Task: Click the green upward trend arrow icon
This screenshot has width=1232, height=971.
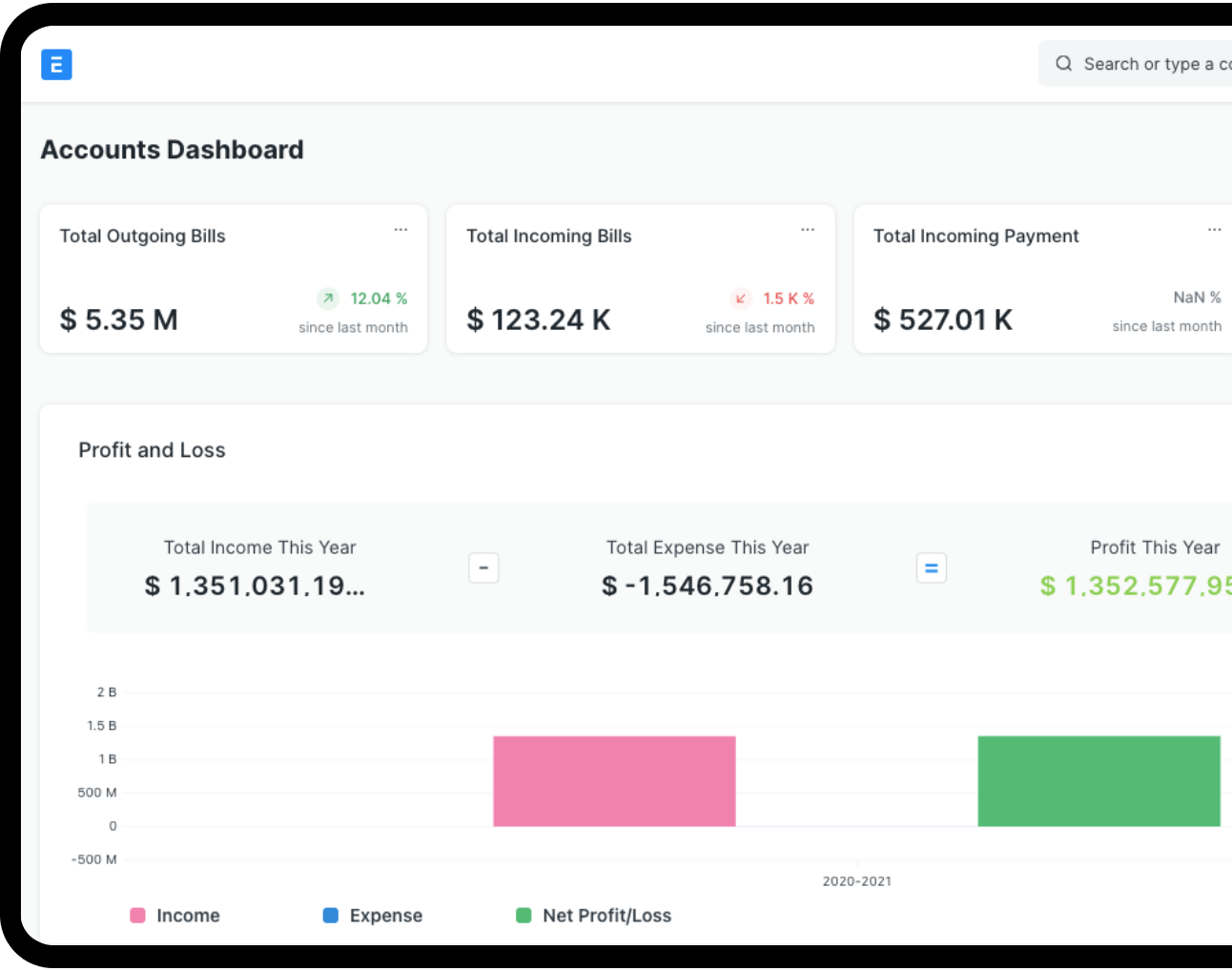Action: [x=328, y=299]
